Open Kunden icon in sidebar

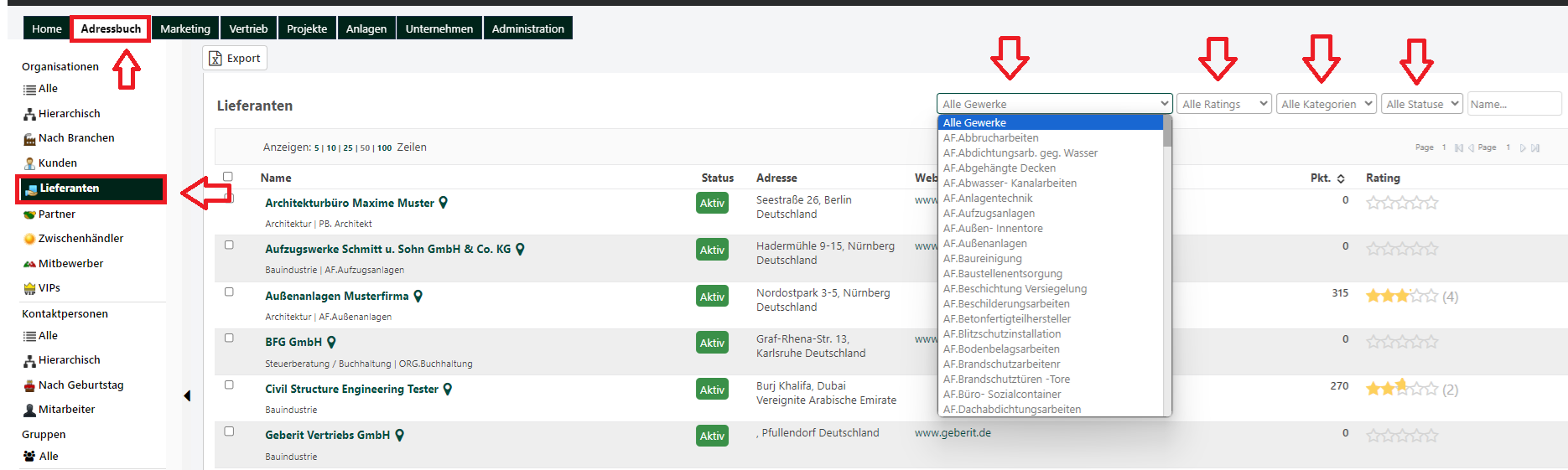click(29, 163)
